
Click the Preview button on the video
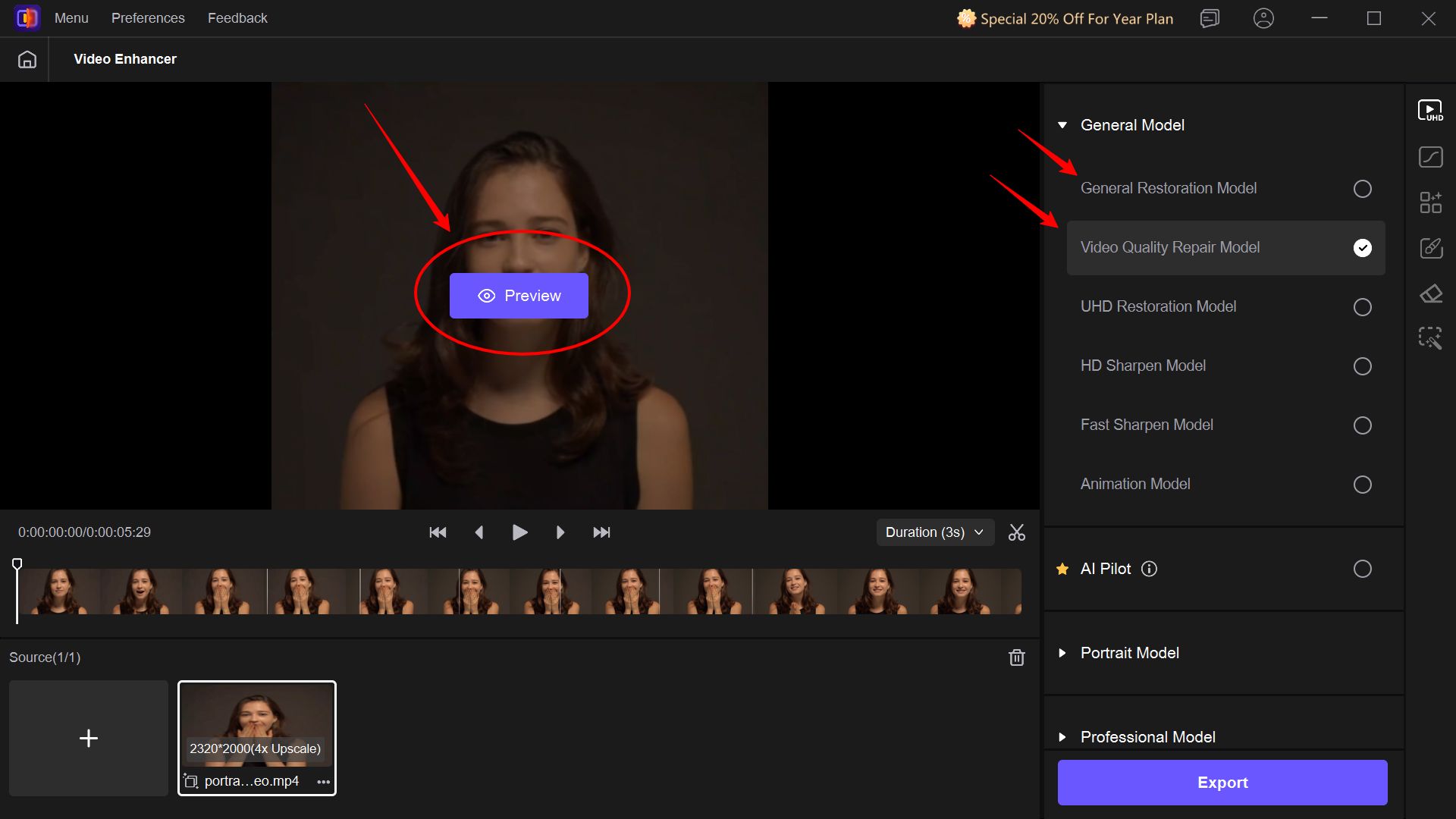point(519,295)
